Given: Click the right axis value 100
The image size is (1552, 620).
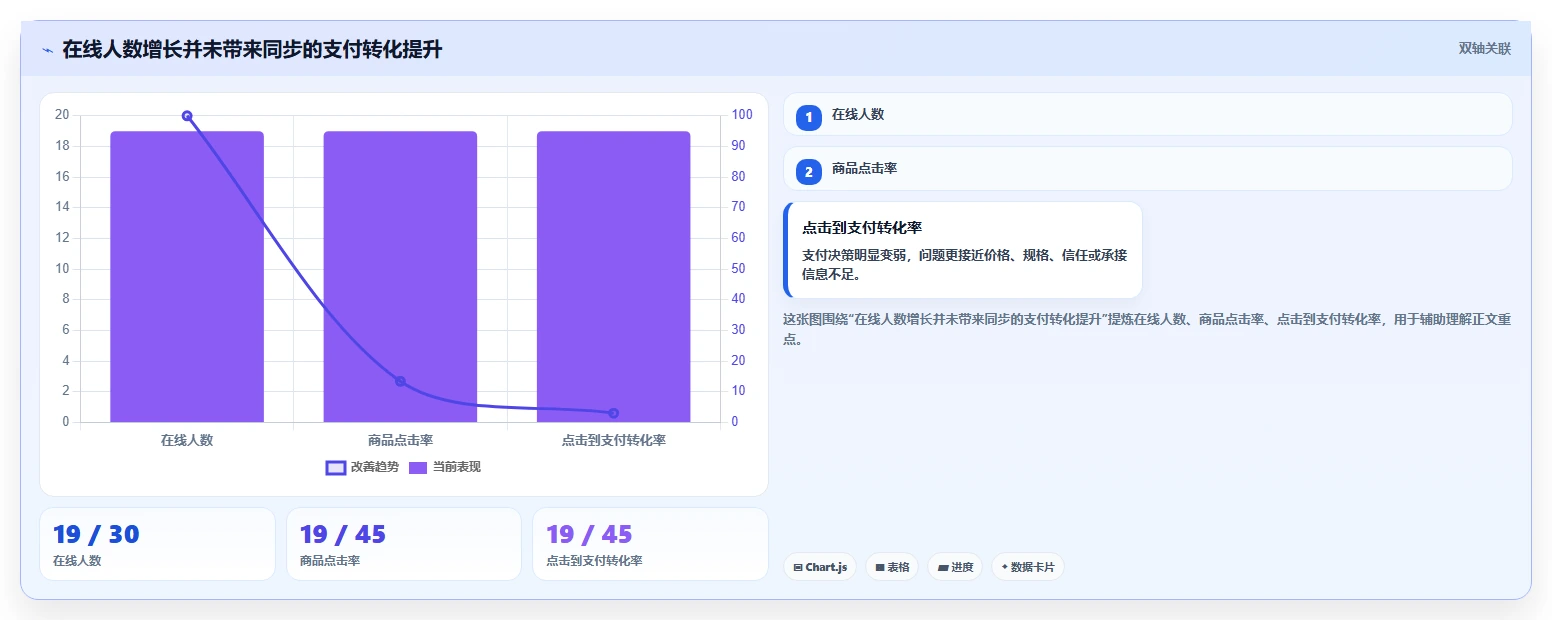Looking at the screenshot, I should coord(742,115).
